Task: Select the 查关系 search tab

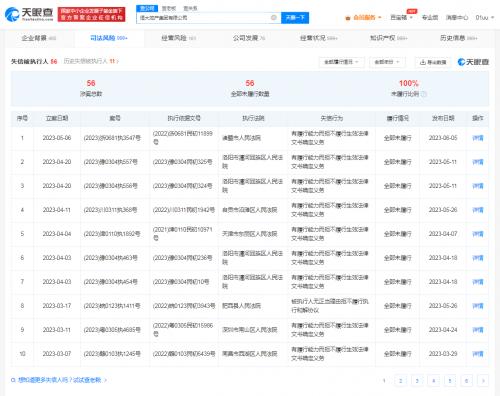Action: click(190, 8)
